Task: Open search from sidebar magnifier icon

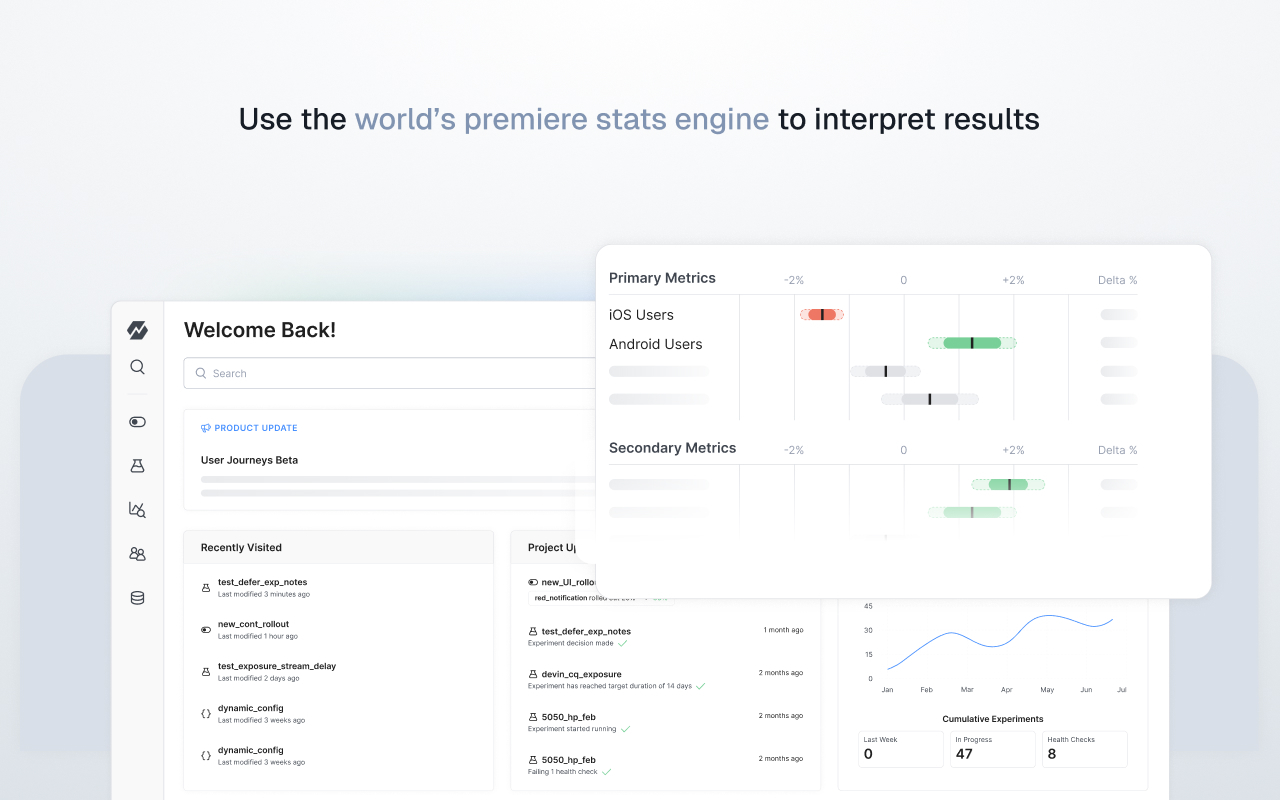Action: [137, 367]
